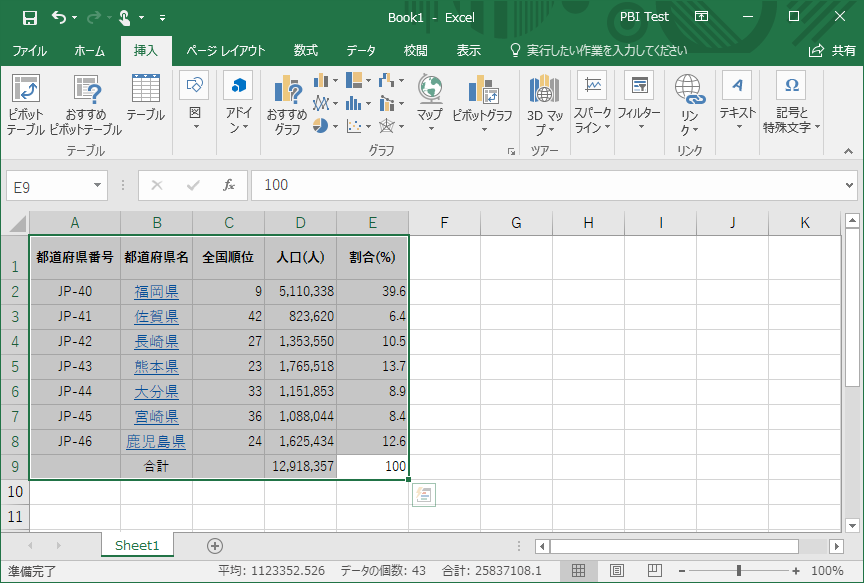Click the 3D Map globe icon

[x=544, y=90]
